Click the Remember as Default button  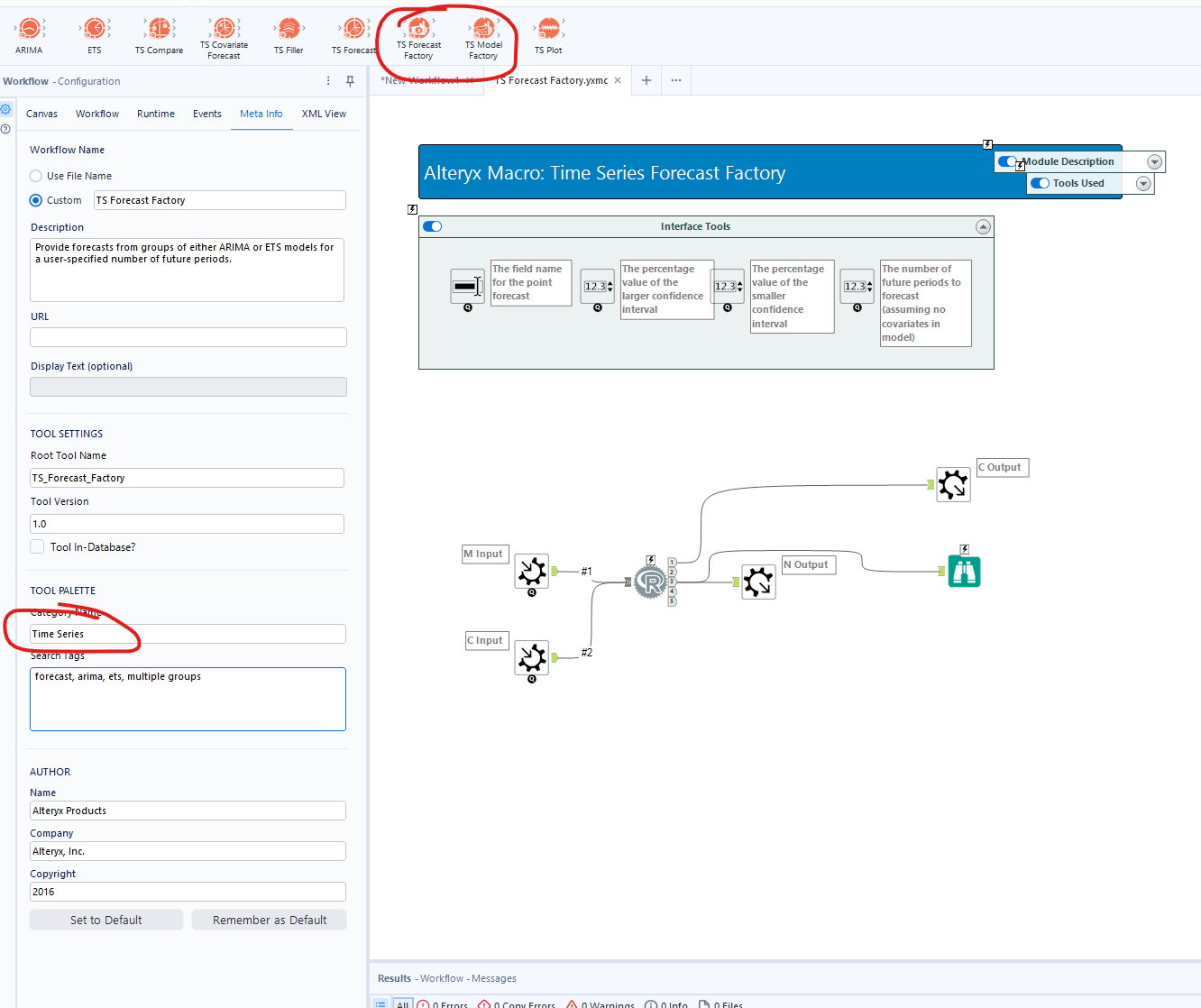(269, 919)
